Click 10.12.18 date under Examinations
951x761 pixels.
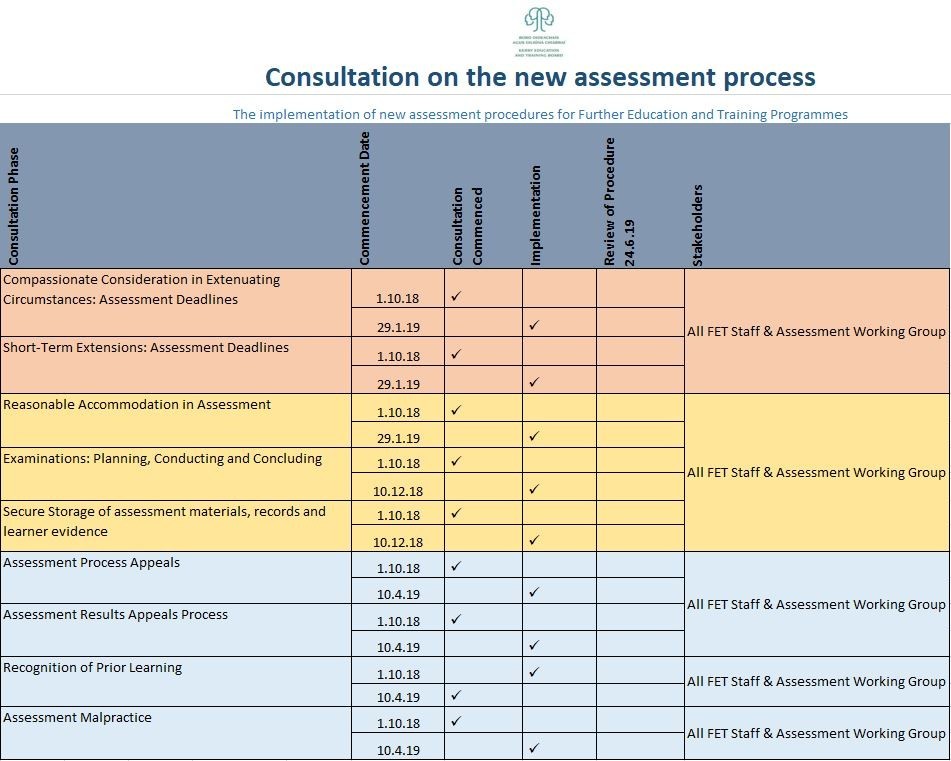398,491
